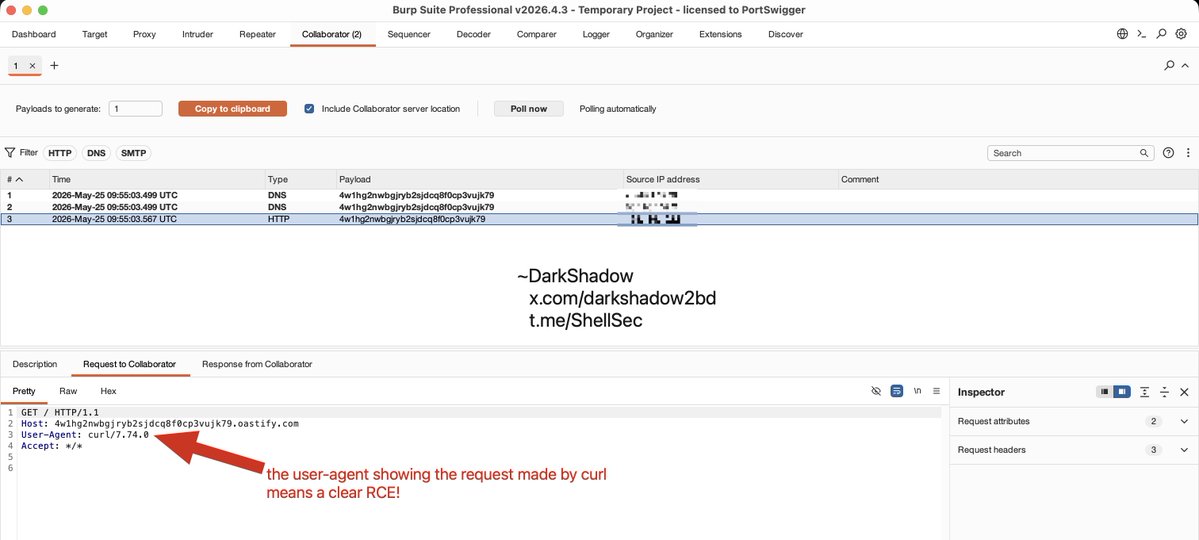Viewport: 1199px width, 540px height.
Task: Open the Discover tab
Action: click(x=786, y=34)
